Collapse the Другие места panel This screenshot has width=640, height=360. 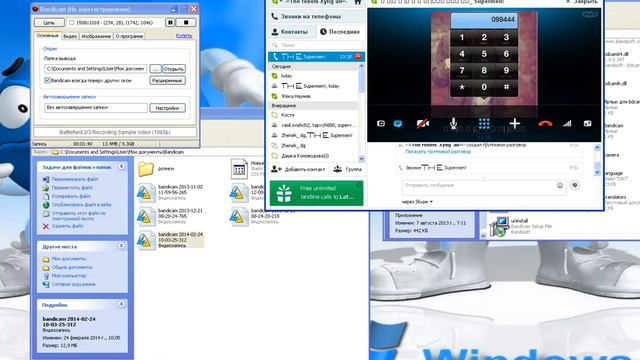point(121,246)
